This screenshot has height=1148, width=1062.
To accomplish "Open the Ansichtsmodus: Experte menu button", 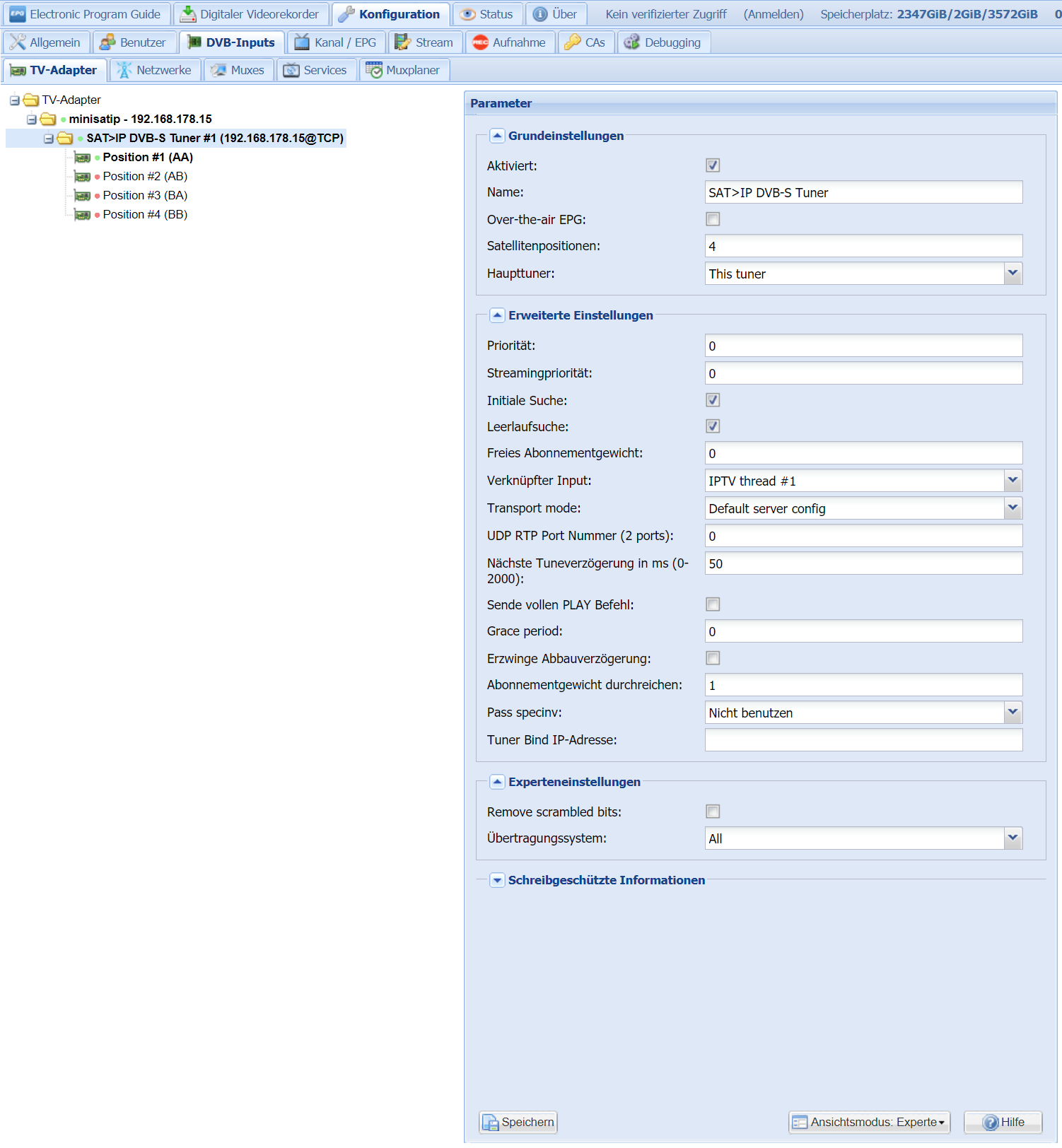I will click(x=870, y=1123).
